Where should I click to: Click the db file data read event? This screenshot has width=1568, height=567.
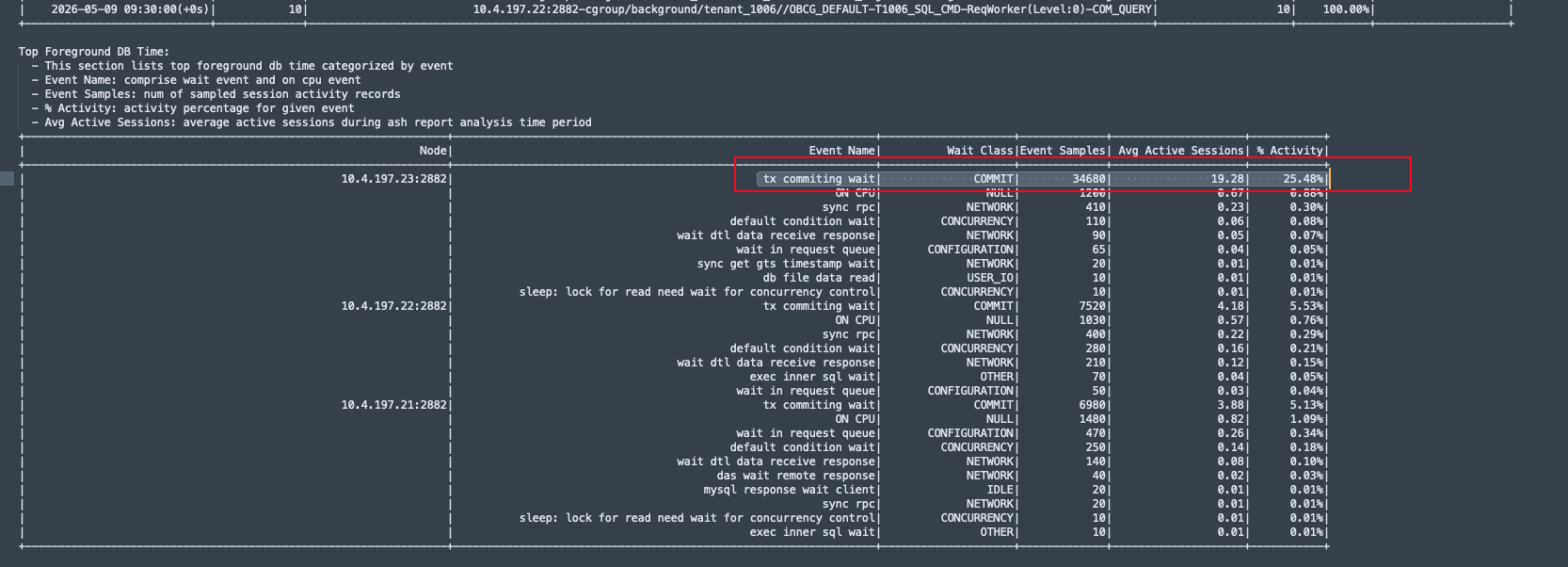[x=820, y=278]
